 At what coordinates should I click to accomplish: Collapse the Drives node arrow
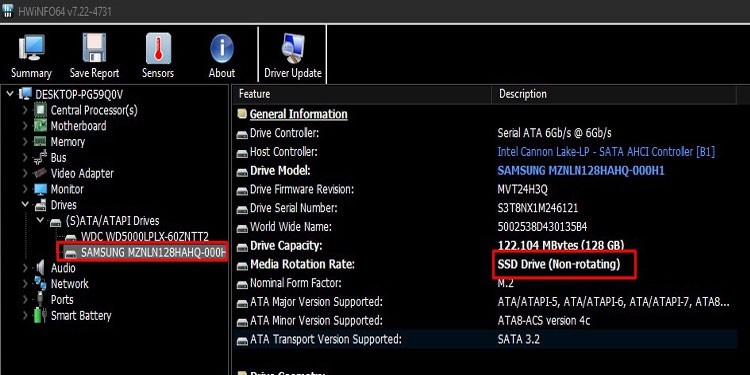click(25, 205)
